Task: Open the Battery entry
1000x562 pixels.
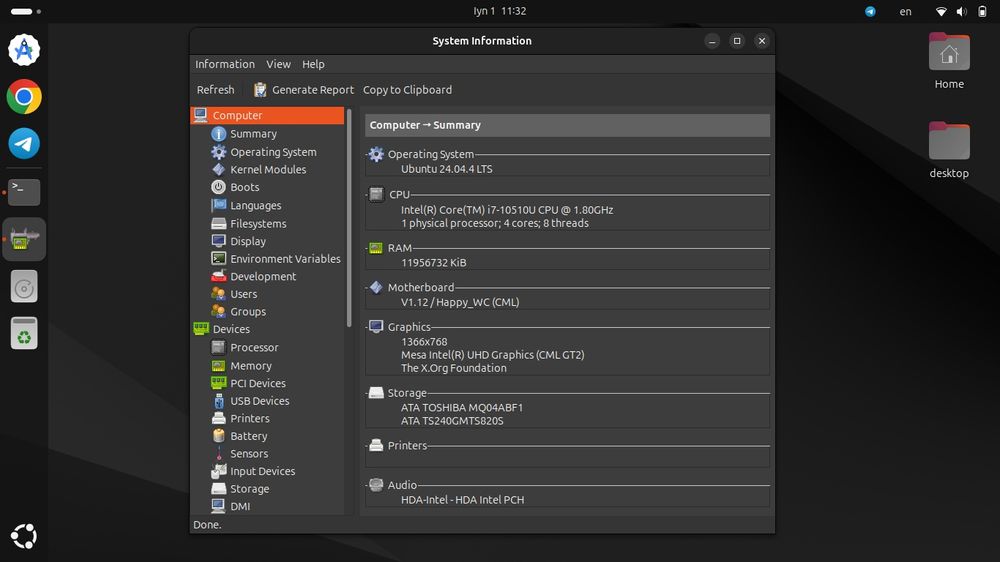Action: tap(249, 436)
